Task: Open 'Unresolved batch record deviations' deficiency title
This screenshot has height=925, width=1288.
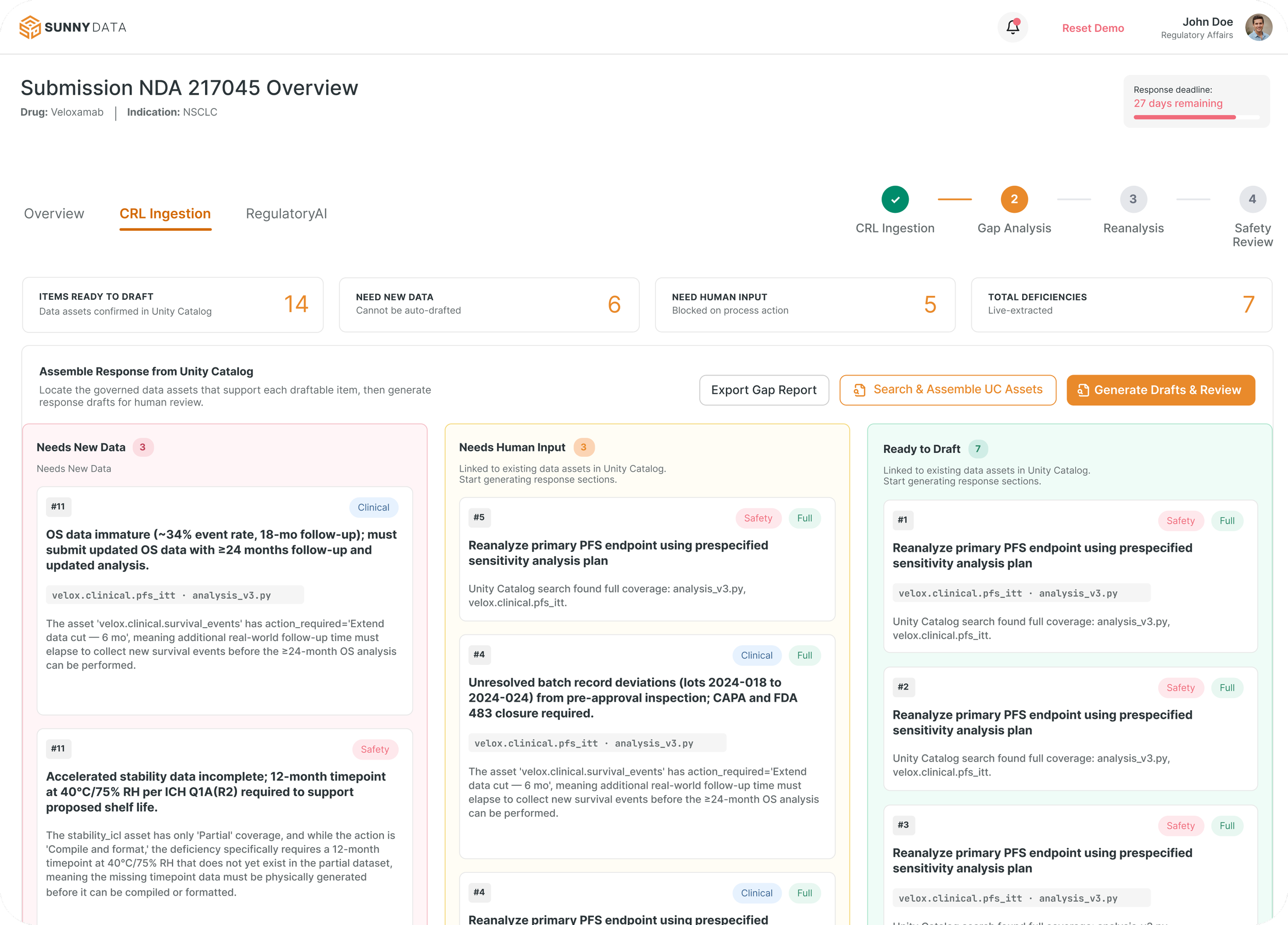Action: pyautogui.click(x=633, y=698)
